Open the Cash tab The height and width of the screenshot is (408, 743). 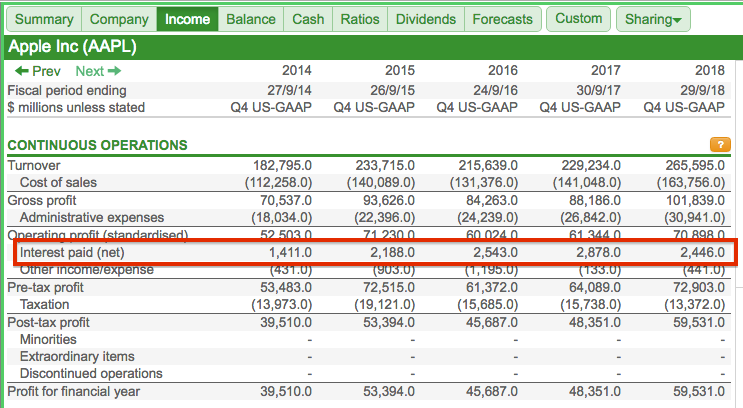click(x=308, y=19)
